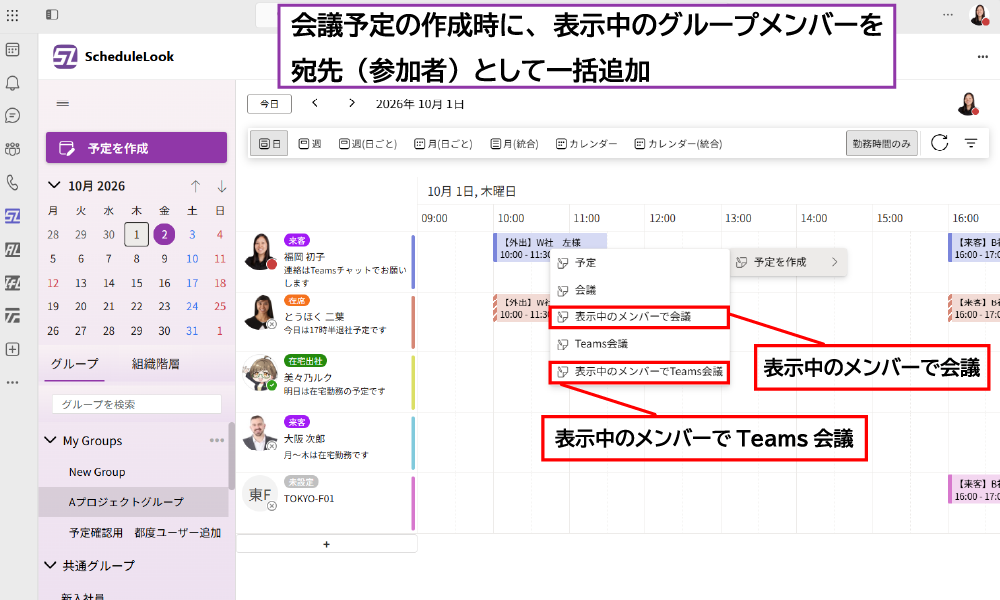Switch to 週(日ごと) view
The height and width of the screenshot is (600, 1000).
367,143
